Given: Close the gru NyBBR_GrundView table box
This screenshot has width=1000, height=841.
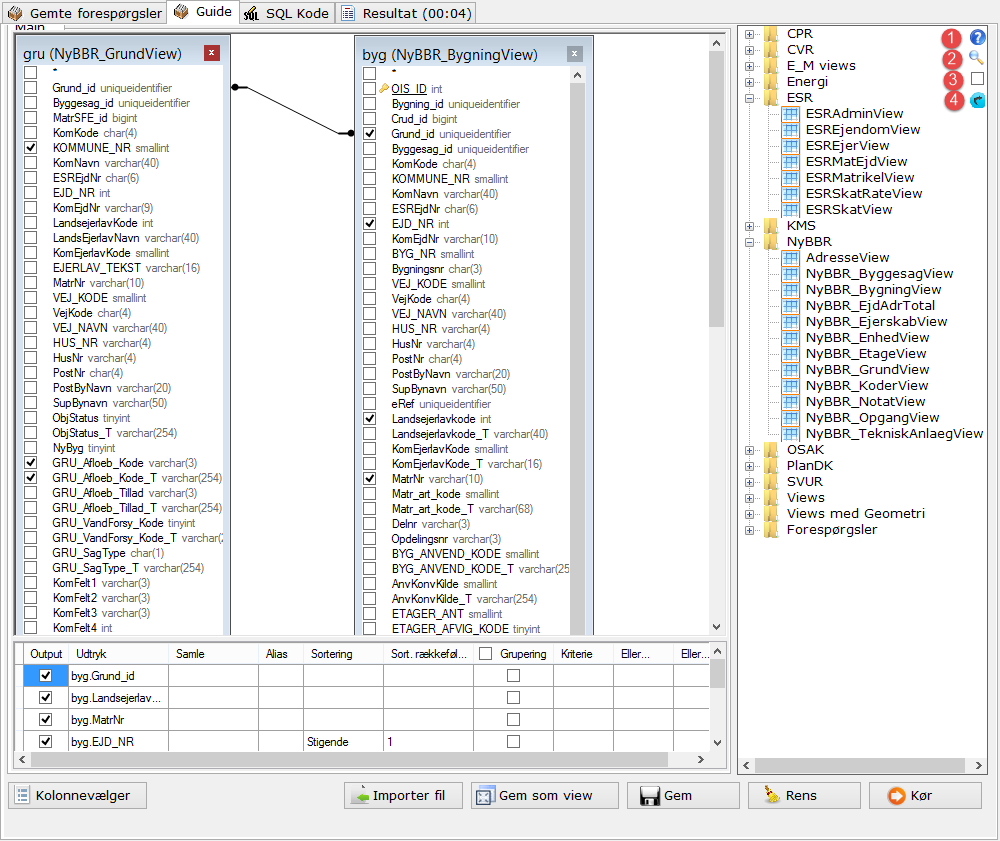Looking at the screenshot, I should click(x=211, y=53).
